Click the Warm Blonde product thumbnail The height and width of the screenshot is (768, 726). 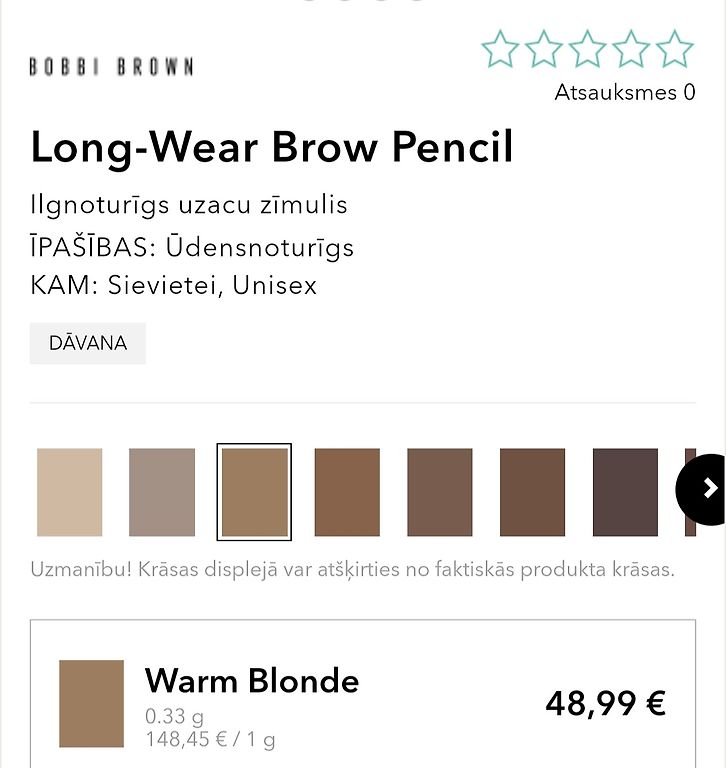point(92,704)
